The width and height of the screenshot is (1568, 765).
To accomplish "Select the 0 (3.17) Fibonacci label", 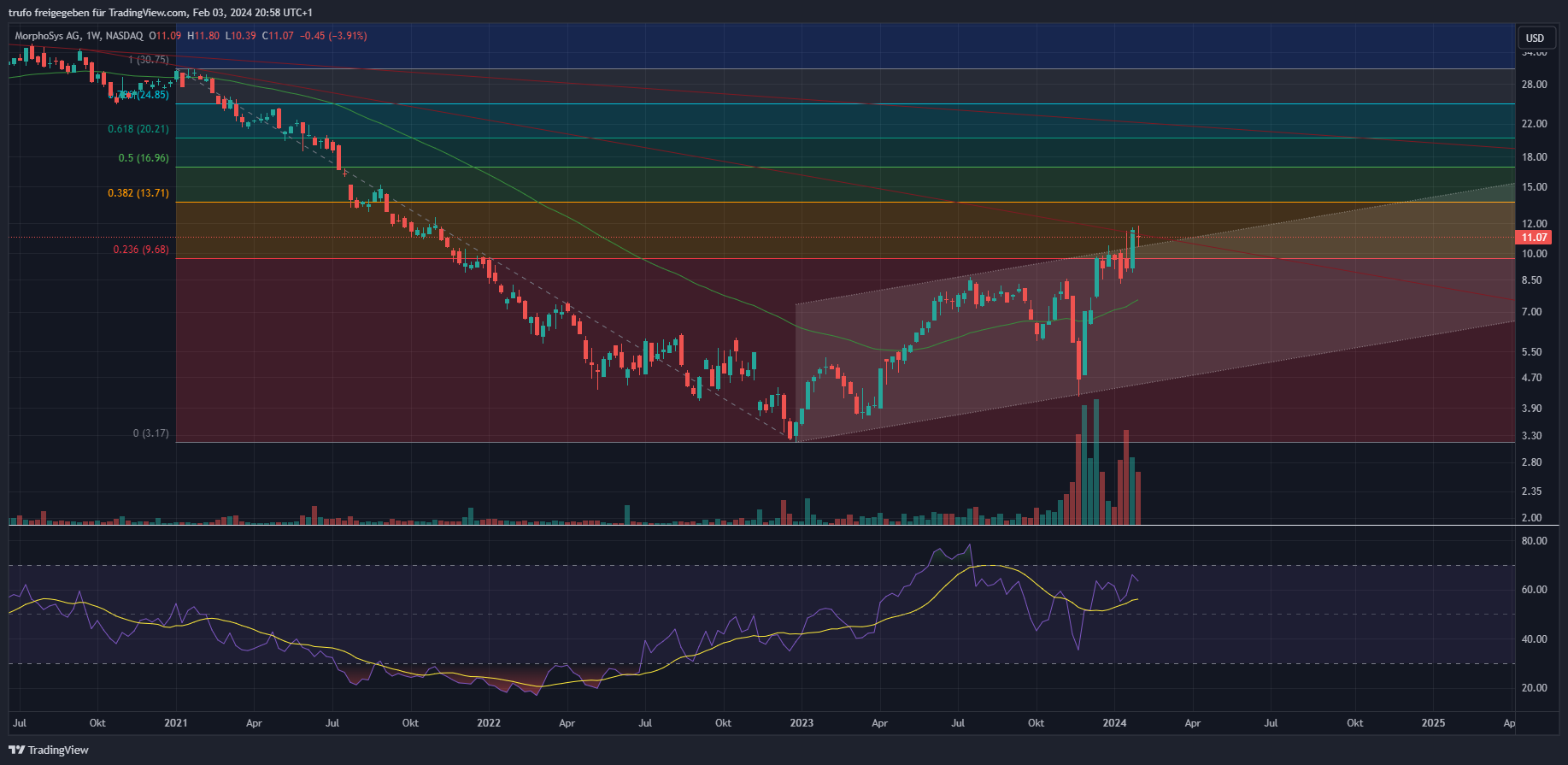I will pyautogui.click(x=150, y=433).
